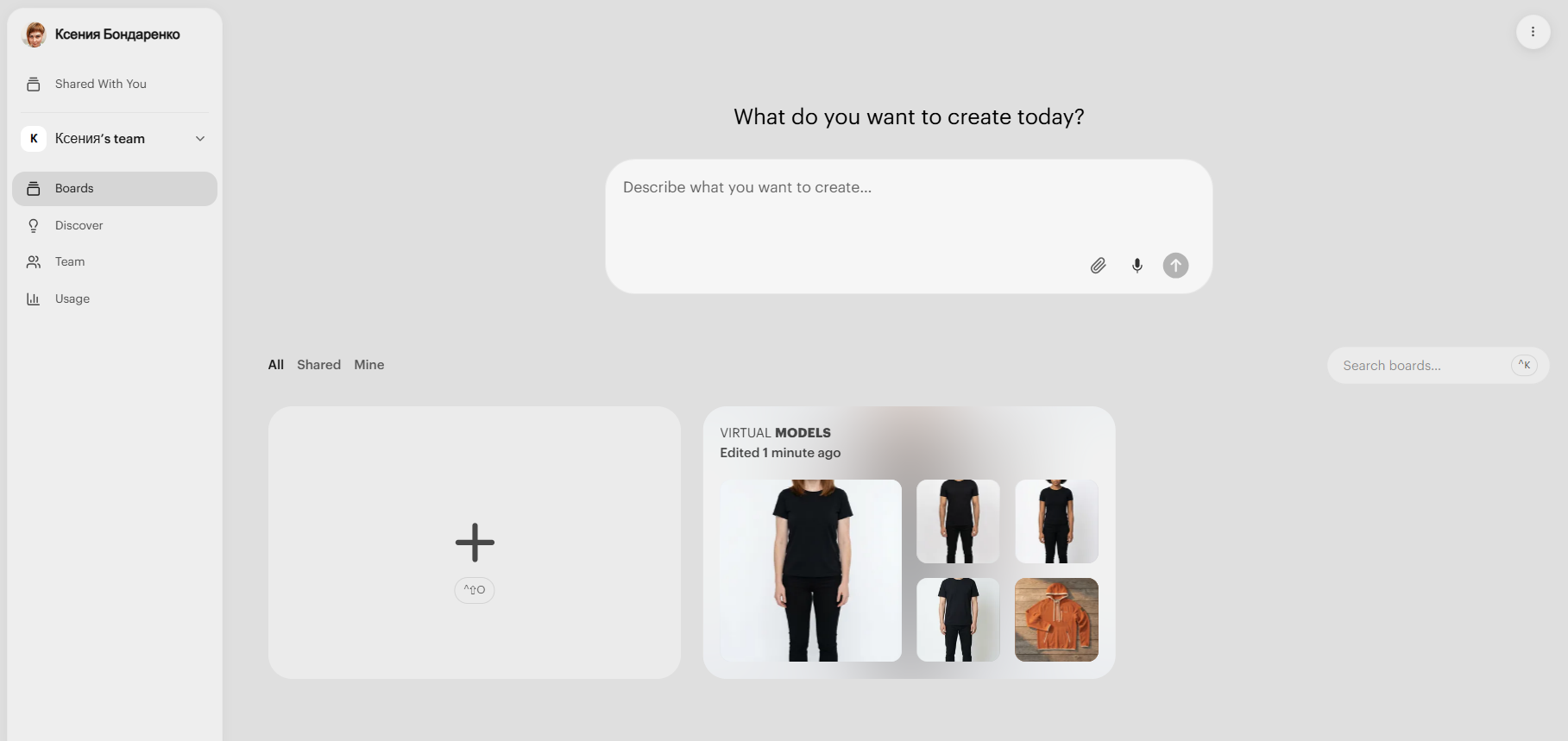Click the microphone voice input icon

pyautogui.click(x=1137, y=266)
